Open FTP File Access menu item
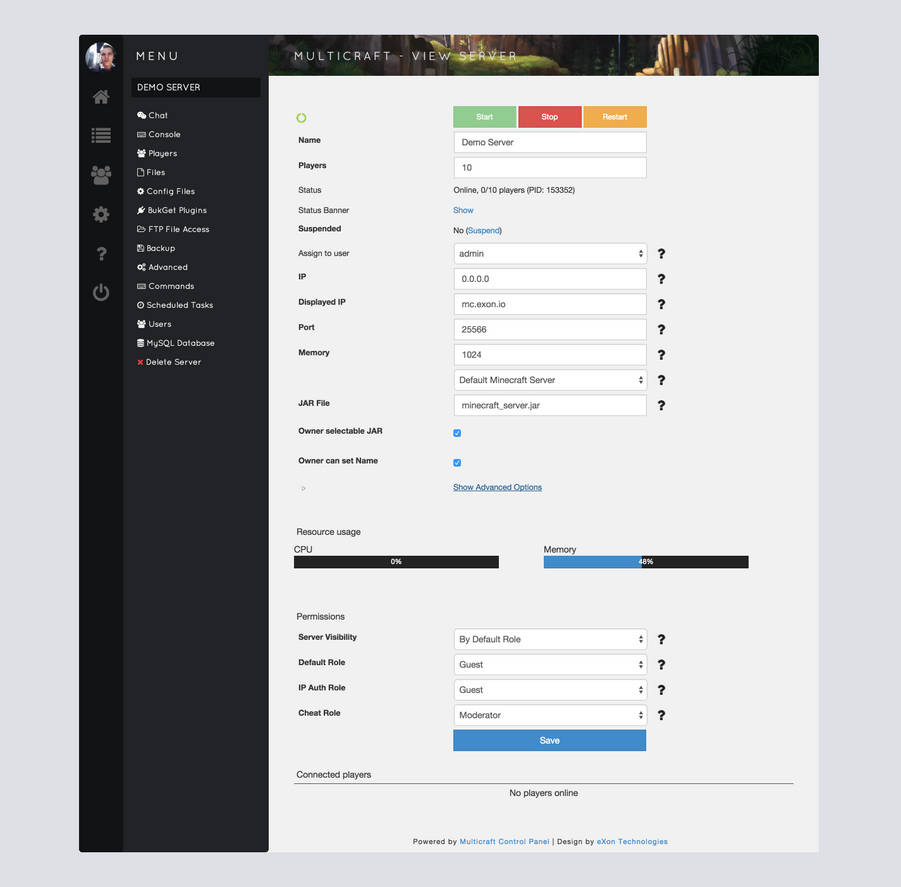The image size is (901, 887). click(x=173, y=229)
